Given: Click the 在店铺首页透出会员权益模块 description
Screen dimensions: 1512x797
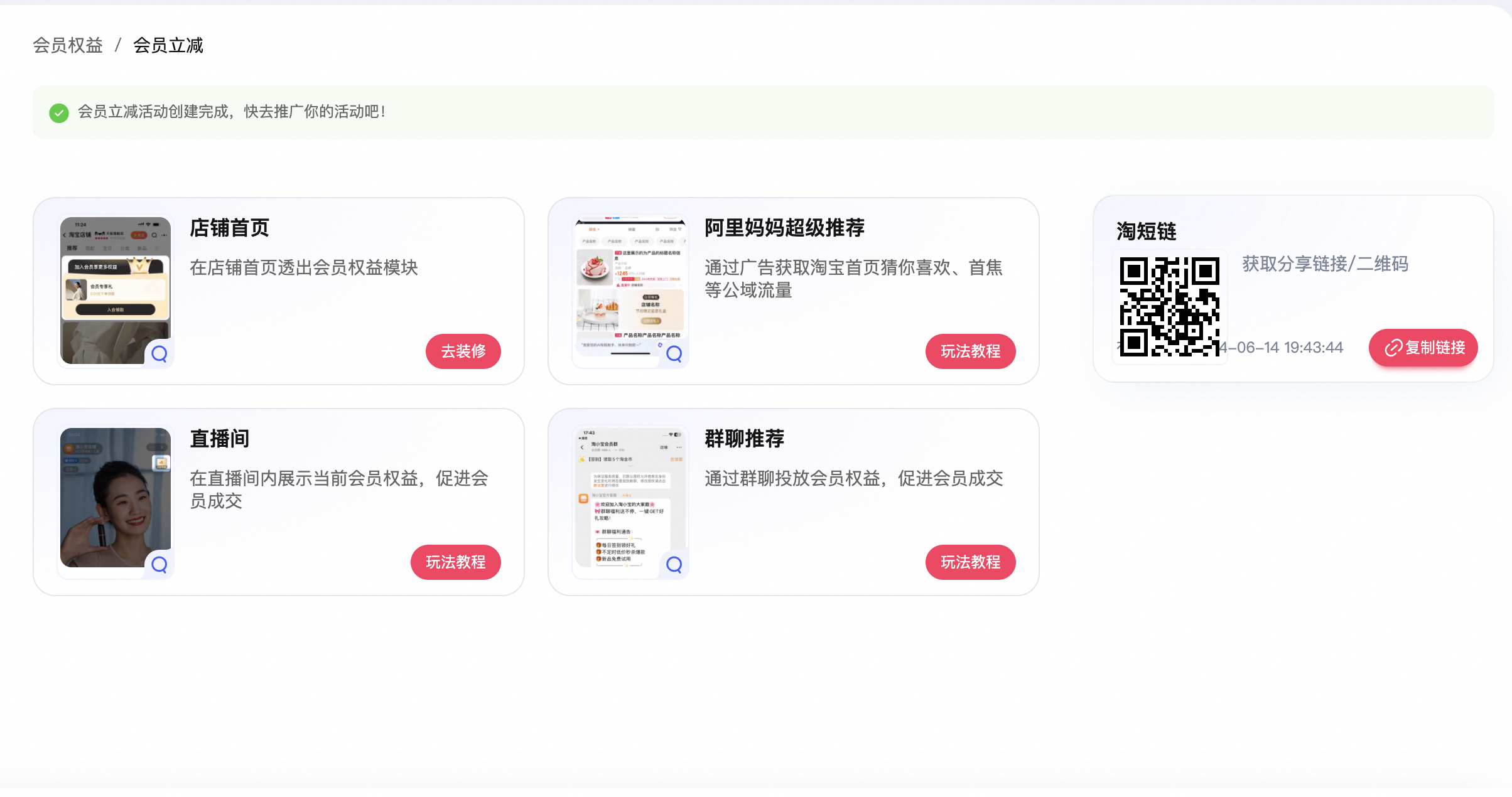Looking at the screenshot, I should click(x=304, y=267).
